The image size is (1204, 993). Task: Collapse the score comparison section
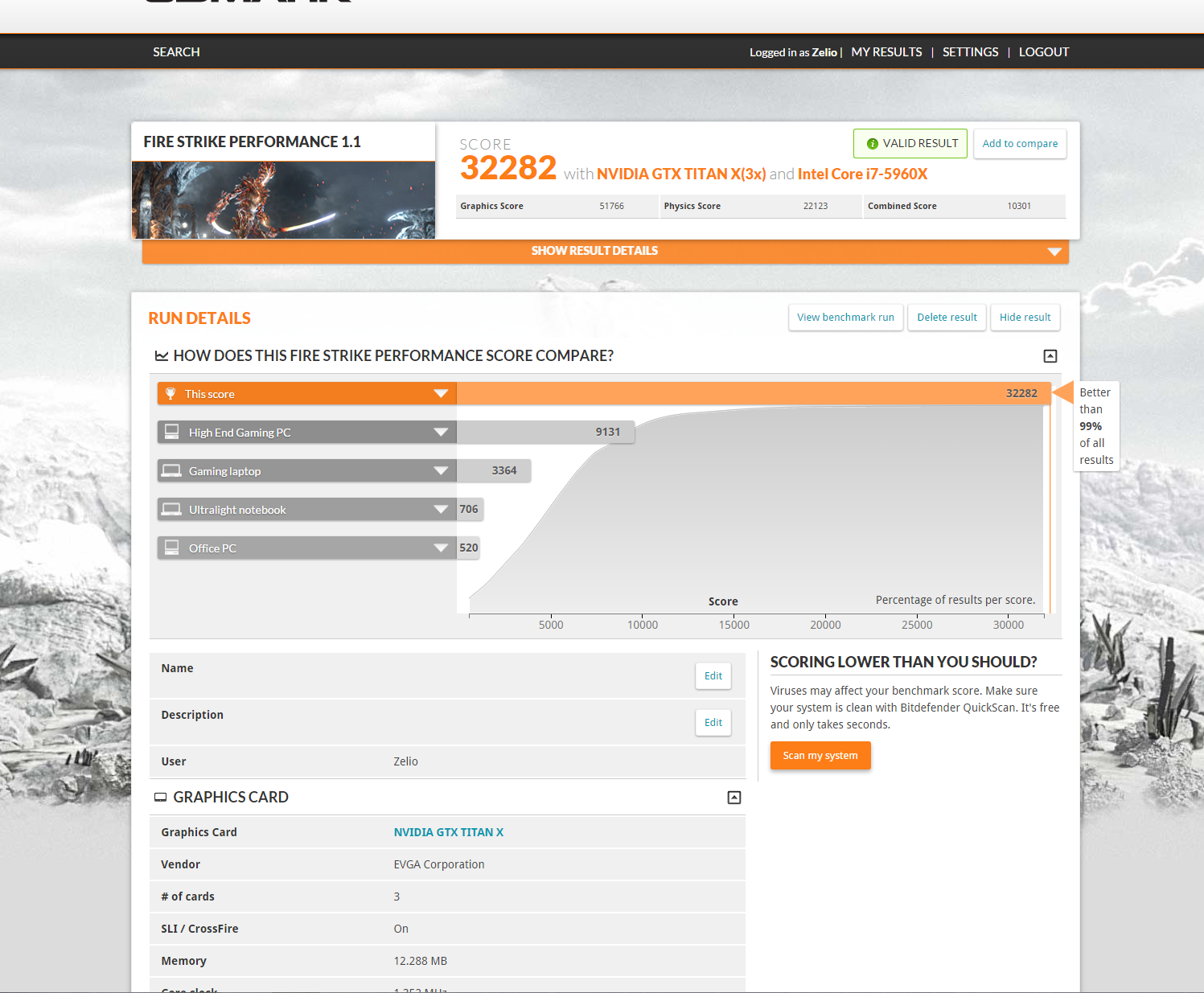tap(1050, 356)
